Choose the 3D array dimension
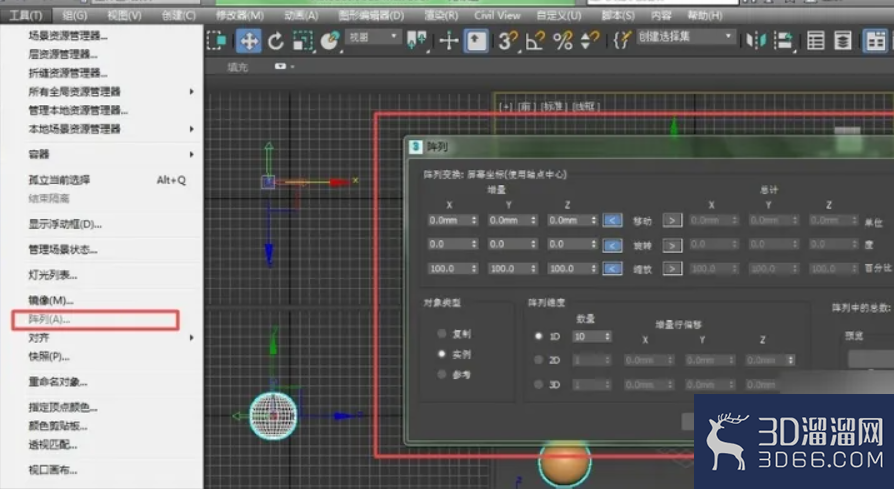894x489 pixels. tap(538, 385)
